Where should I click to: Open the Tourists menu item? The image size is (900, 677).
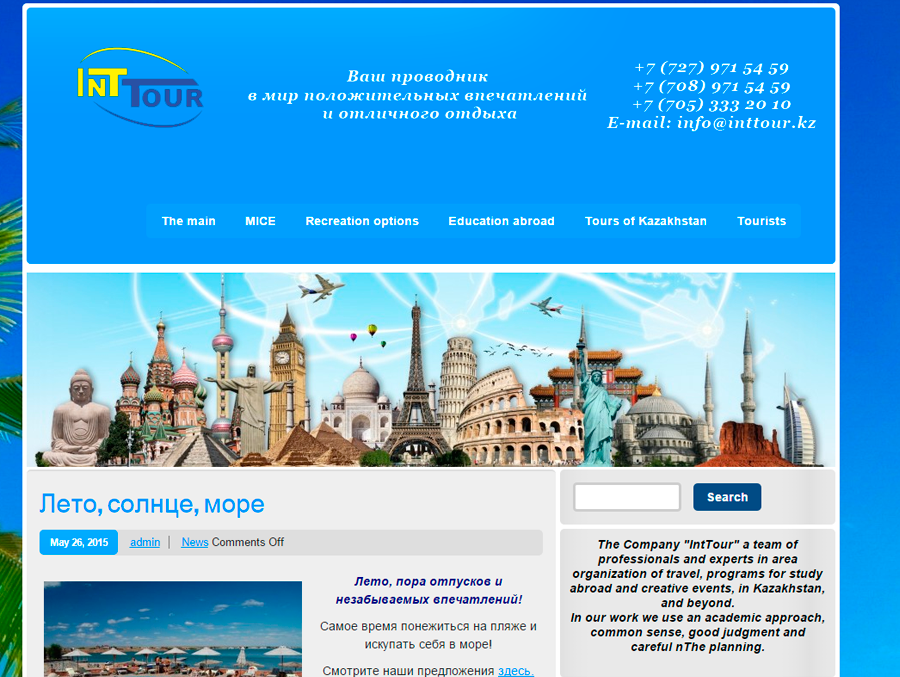point(761,221)
